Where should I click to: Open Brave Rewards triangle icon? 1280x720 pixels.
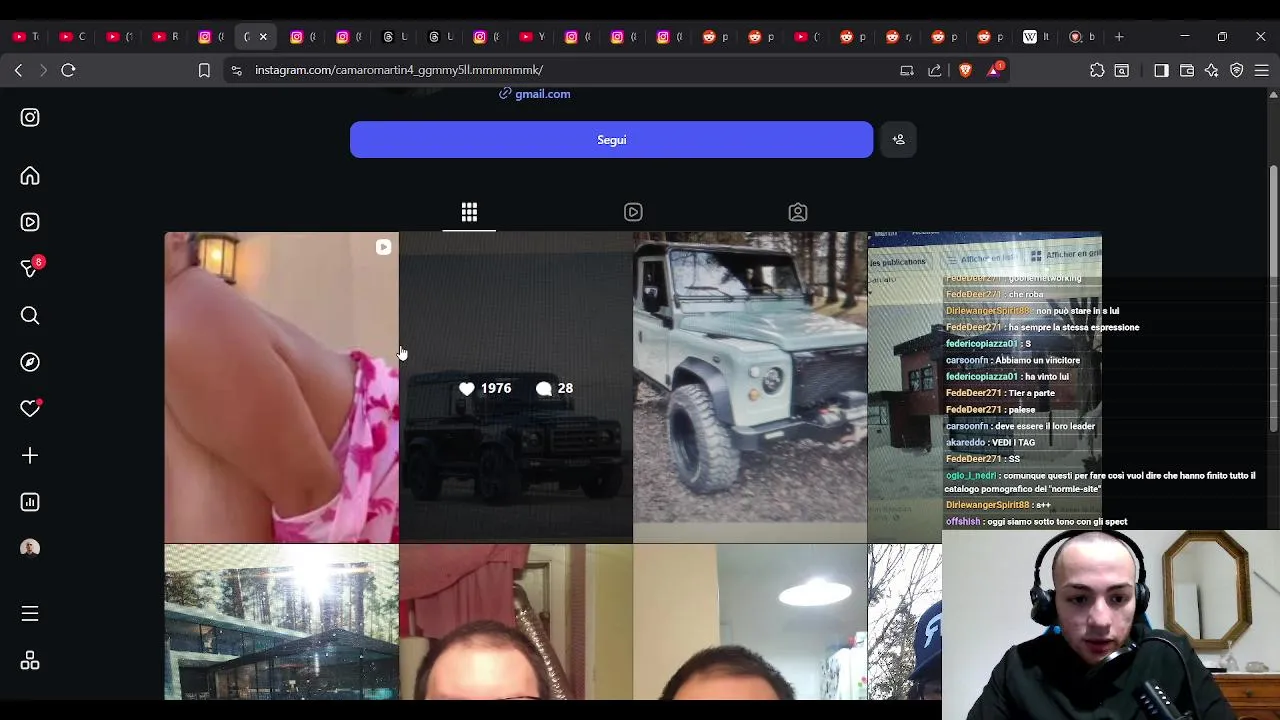995,70
